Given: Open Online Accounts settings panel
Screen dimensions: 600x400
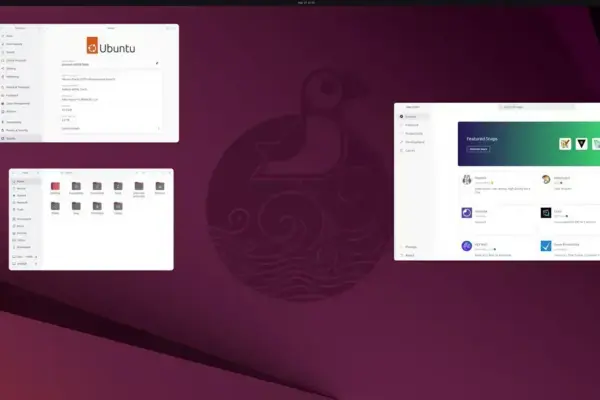Looking at the screenshot, I should (x=20, y=60).
